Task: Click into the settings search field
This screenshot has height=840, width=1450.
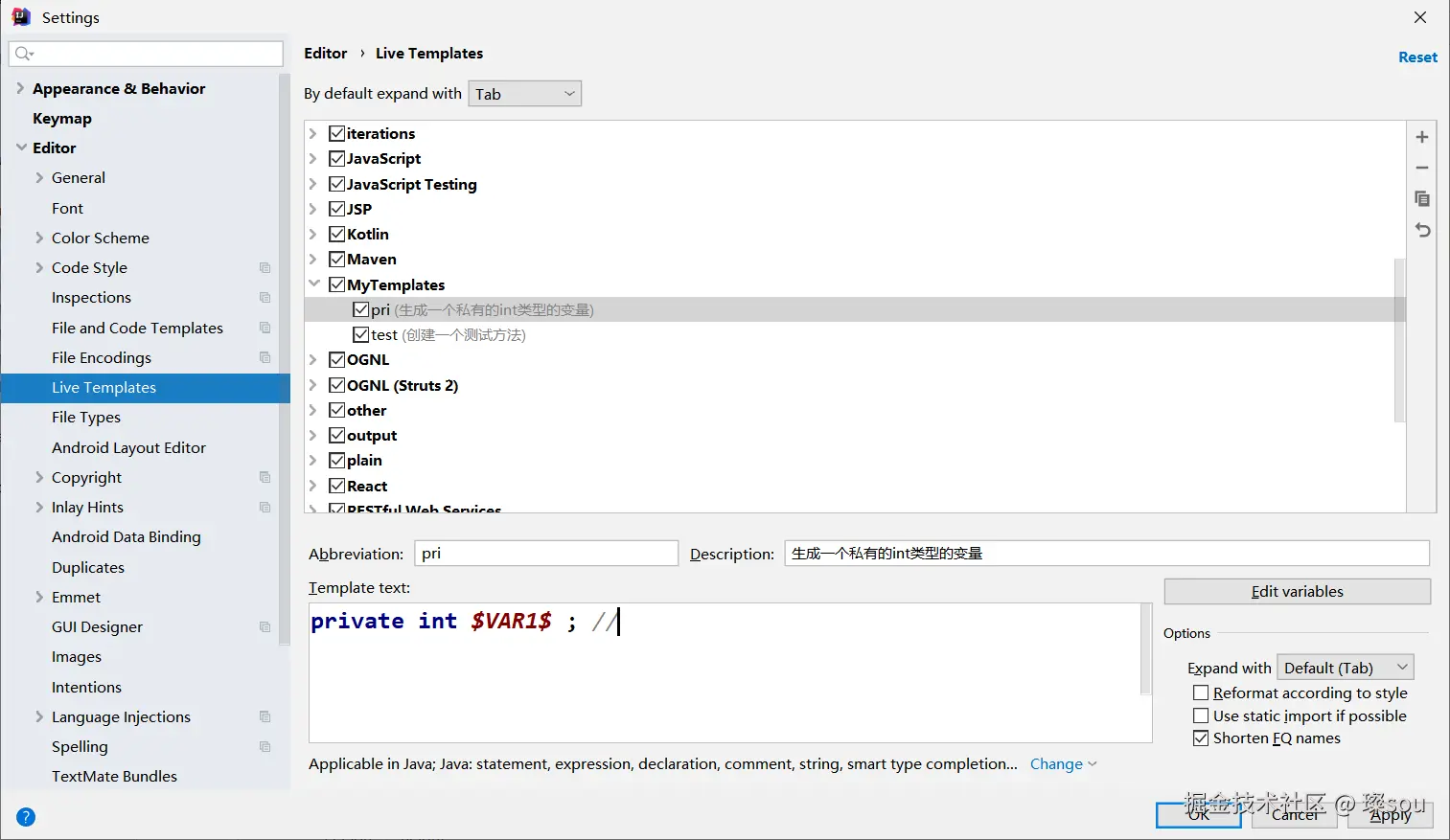Action: click(146, 54)
